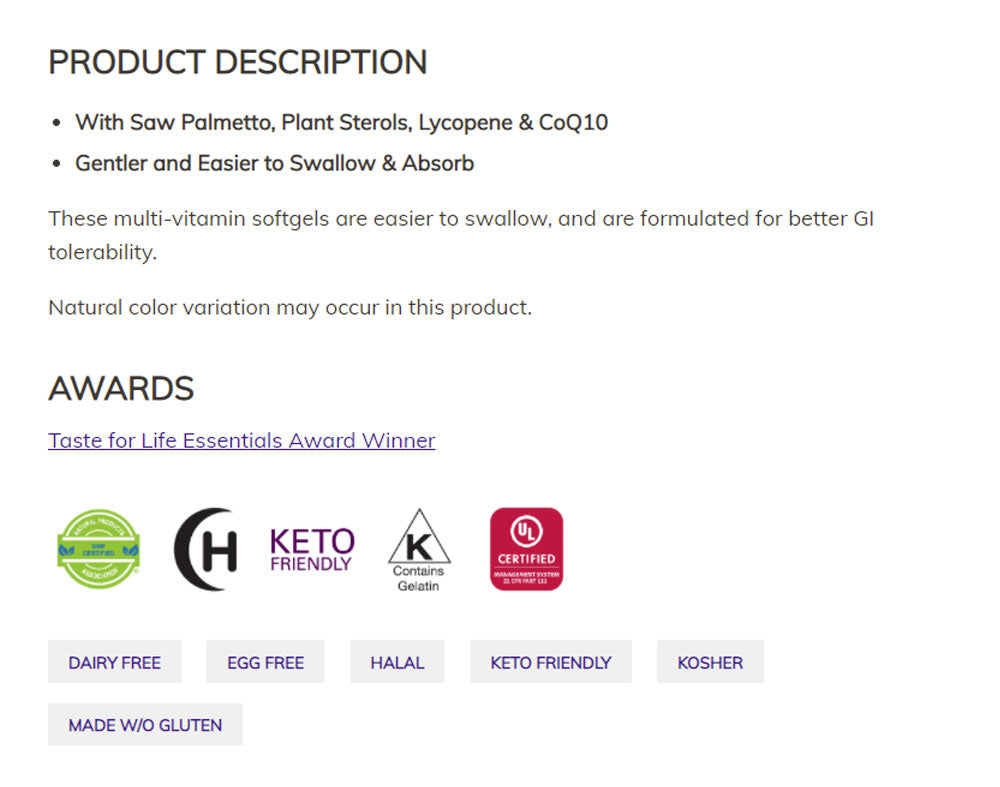Screen dimensions: 1000x787
Task: Click the KETO FRIENDLY tag button
Action: tap(550, 662)
